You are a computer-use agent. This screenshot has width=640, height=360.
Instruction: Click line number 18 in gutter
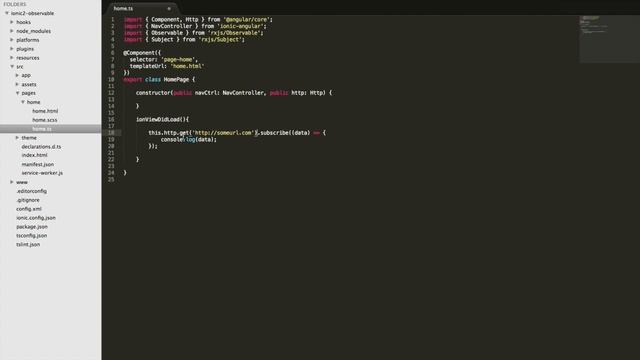point(111,133)
